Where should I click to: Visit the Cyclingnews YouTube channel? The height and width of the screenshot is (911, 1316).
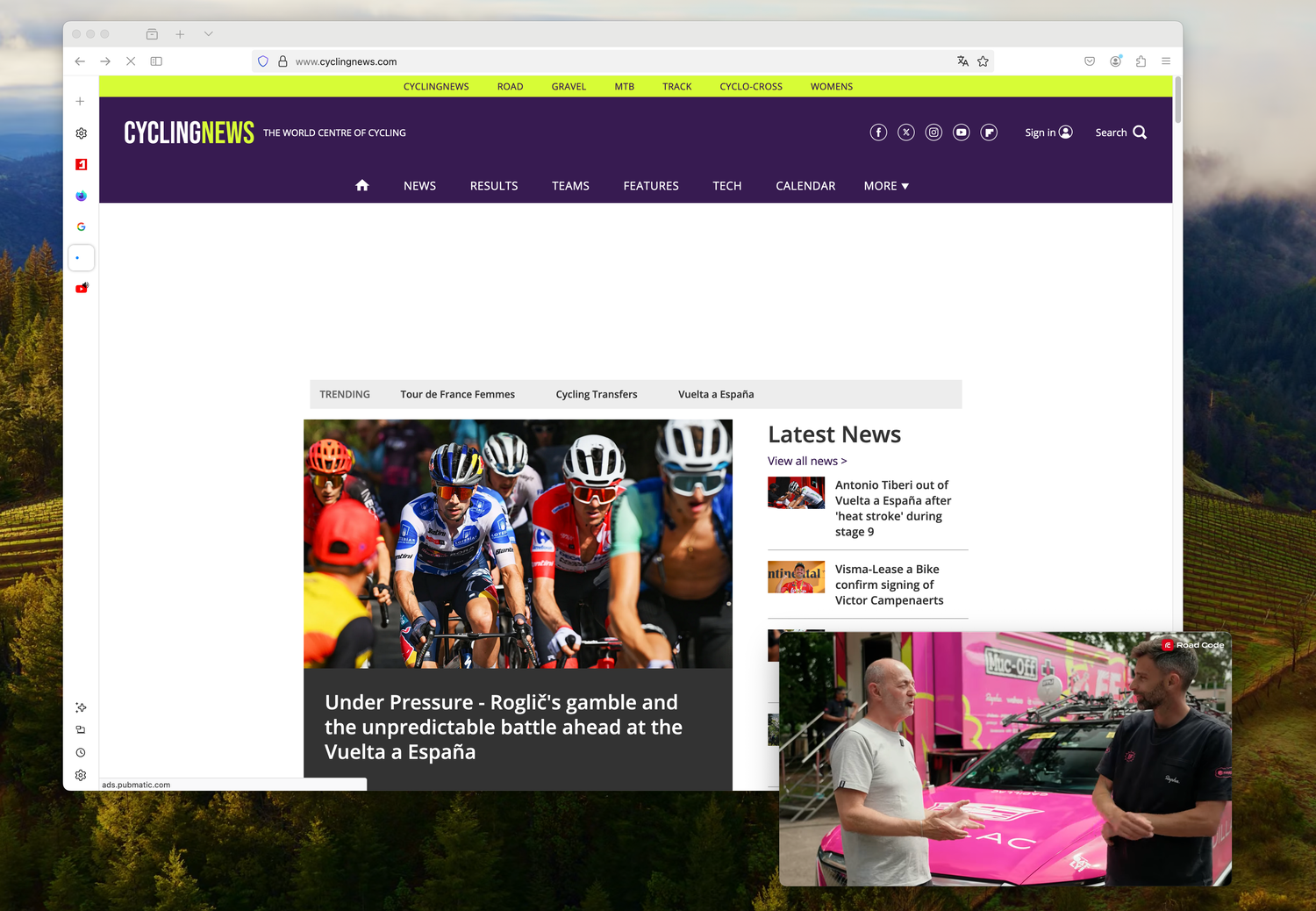(962, 133)
